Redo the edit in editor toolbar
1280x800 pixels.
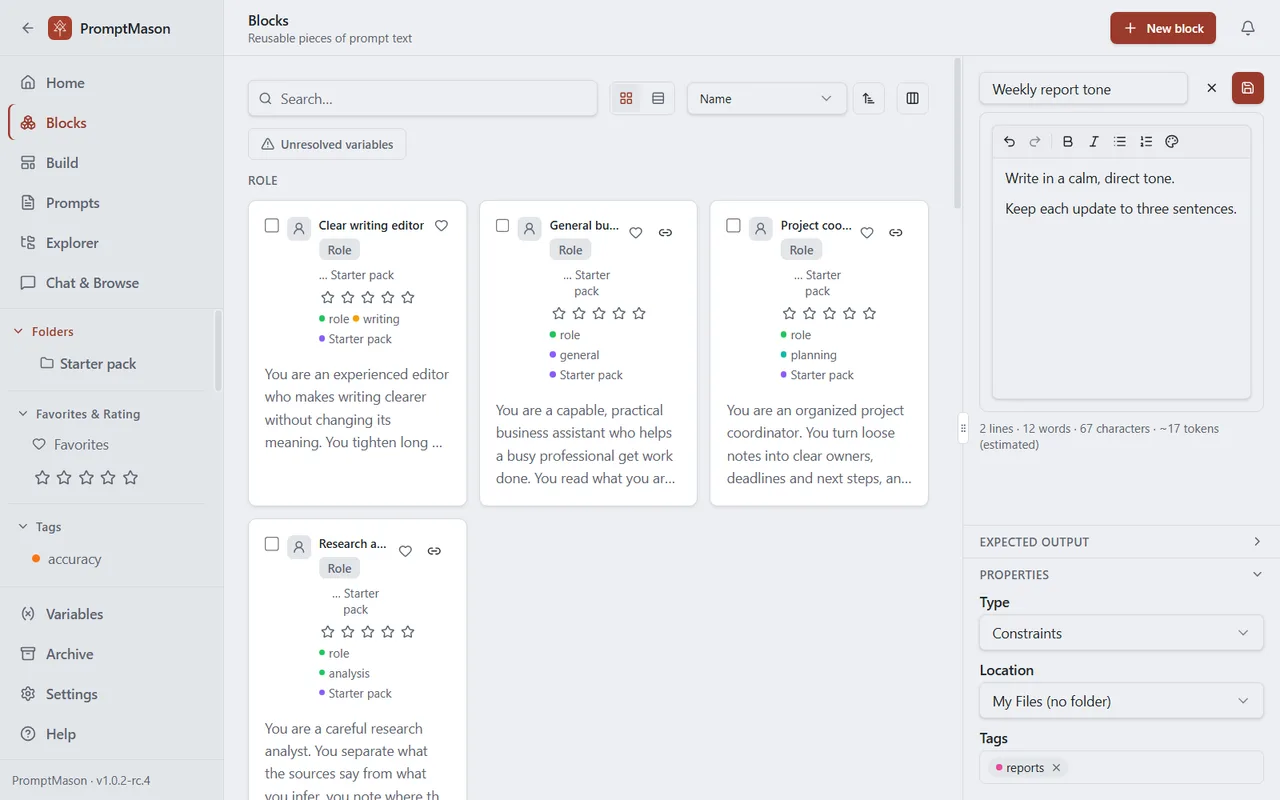(x=1035, y=142)
